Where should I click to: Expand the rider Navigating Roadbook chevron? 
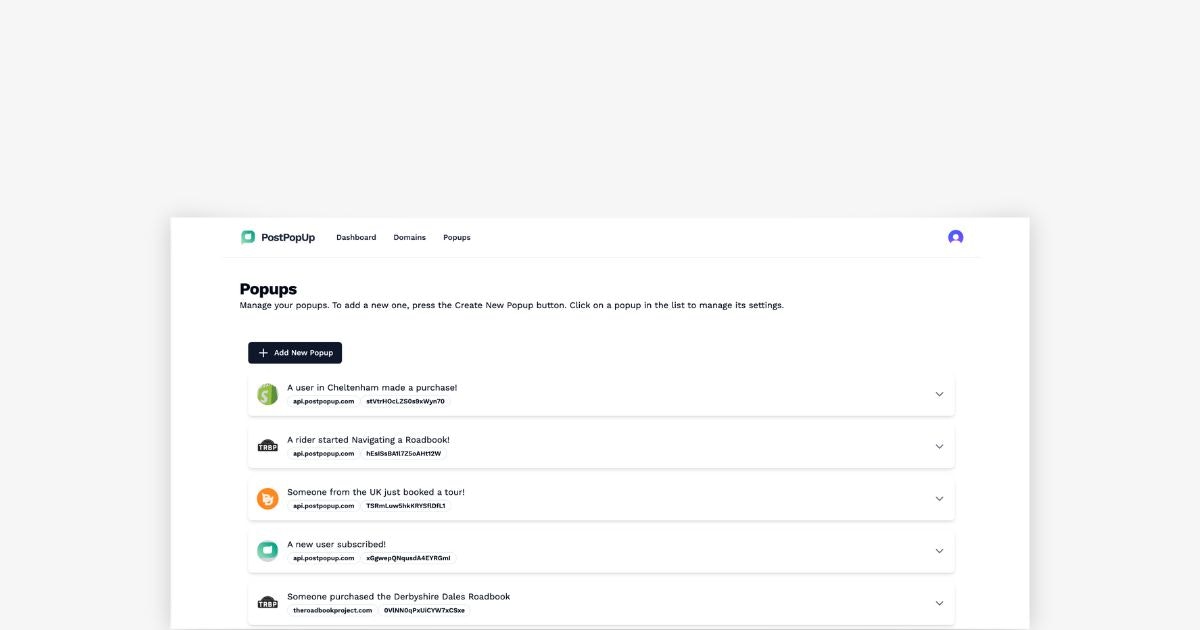[x=939, y=446]
